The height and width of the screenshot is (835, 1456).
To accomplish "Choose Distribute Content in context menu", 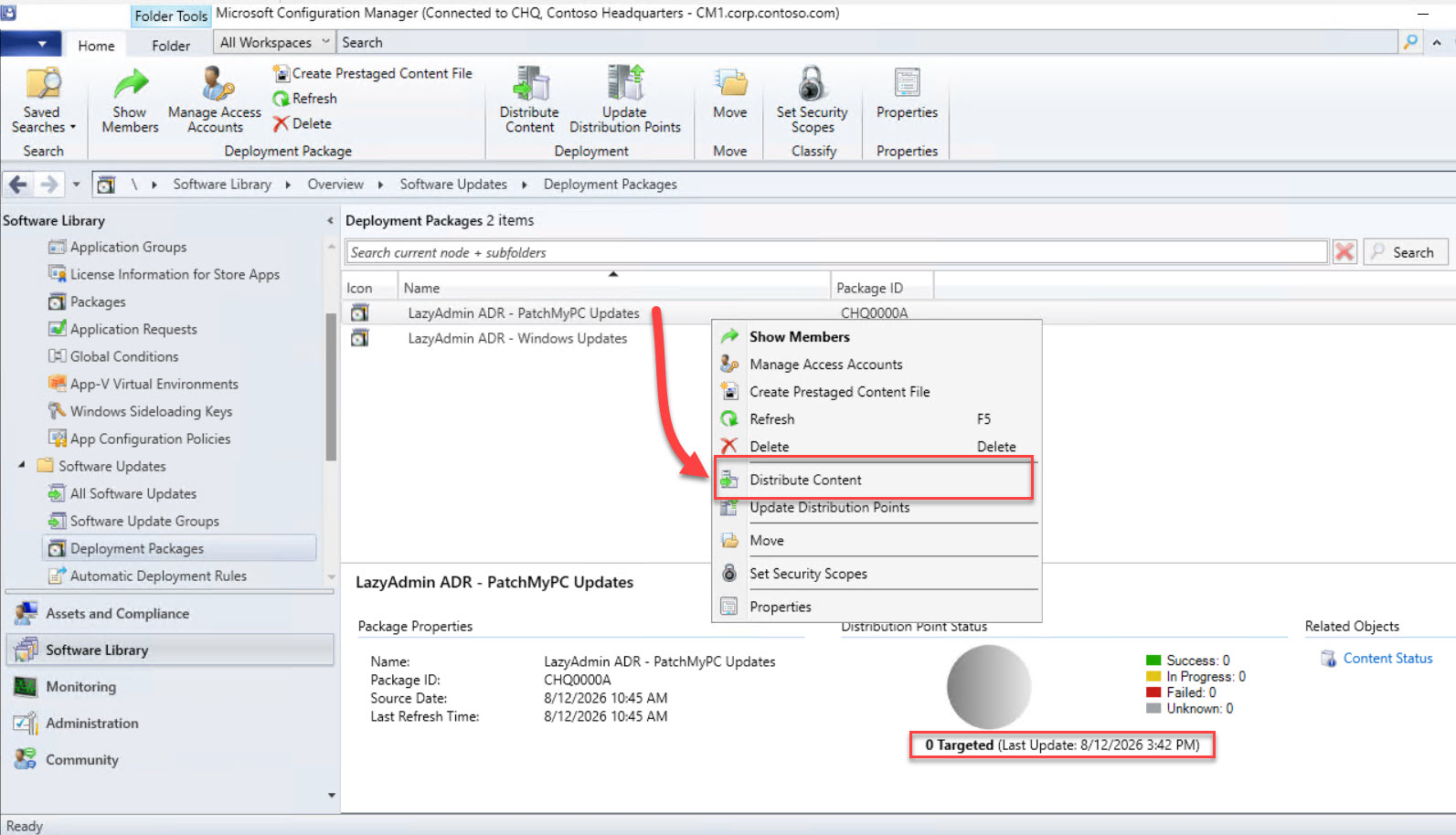I will coord(877,480).
